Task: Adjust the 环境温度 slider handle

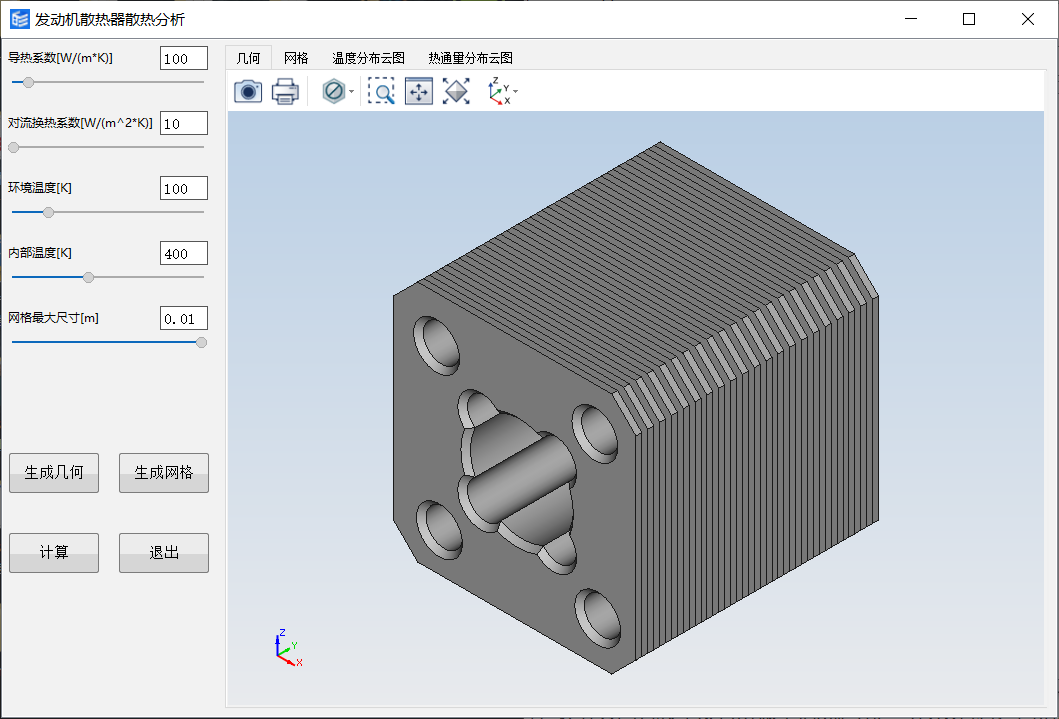Action: coord(49,212)
